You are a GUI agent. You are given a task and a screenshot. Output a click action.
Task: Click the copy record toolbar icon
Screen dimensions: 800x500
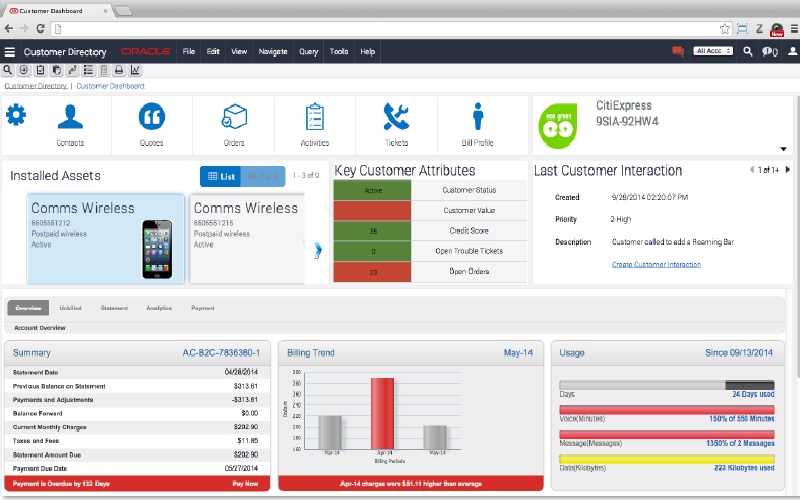[x=56, y=70]
